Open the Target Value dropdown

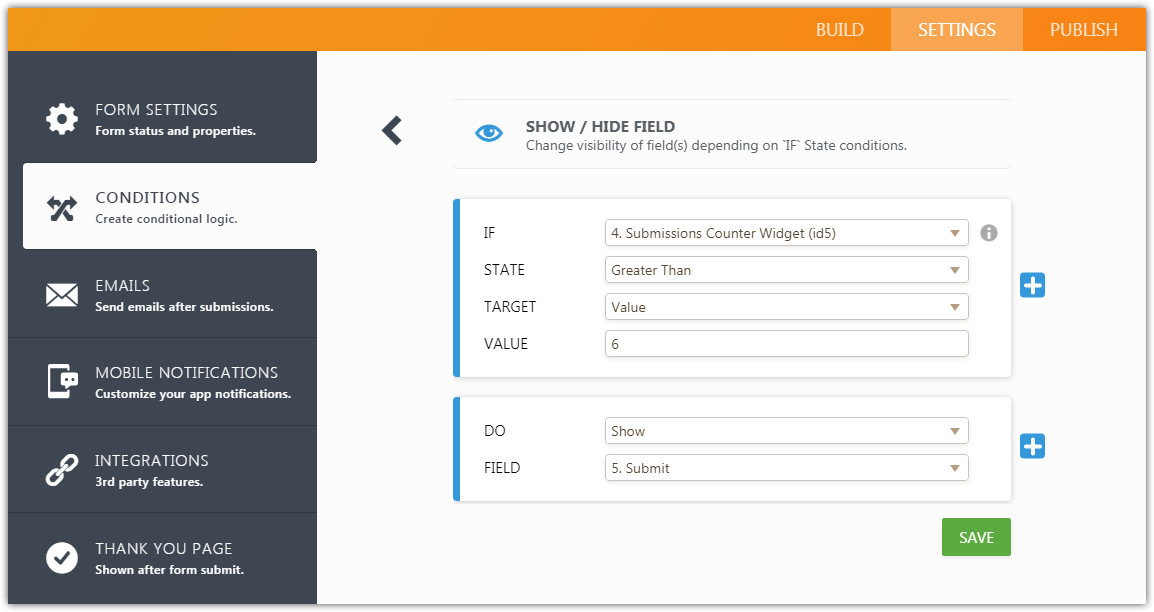786,306
